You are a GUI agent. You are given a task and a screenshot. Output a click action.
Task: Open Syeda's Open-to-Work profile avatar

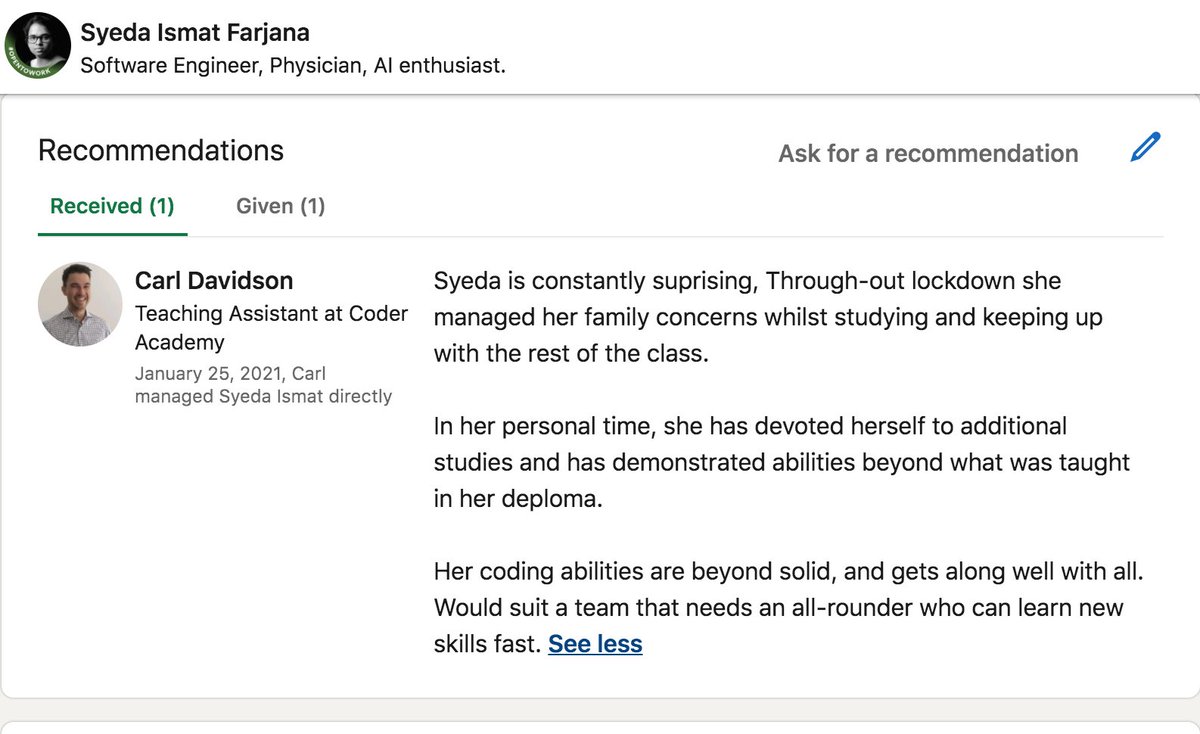coord(40,46)
